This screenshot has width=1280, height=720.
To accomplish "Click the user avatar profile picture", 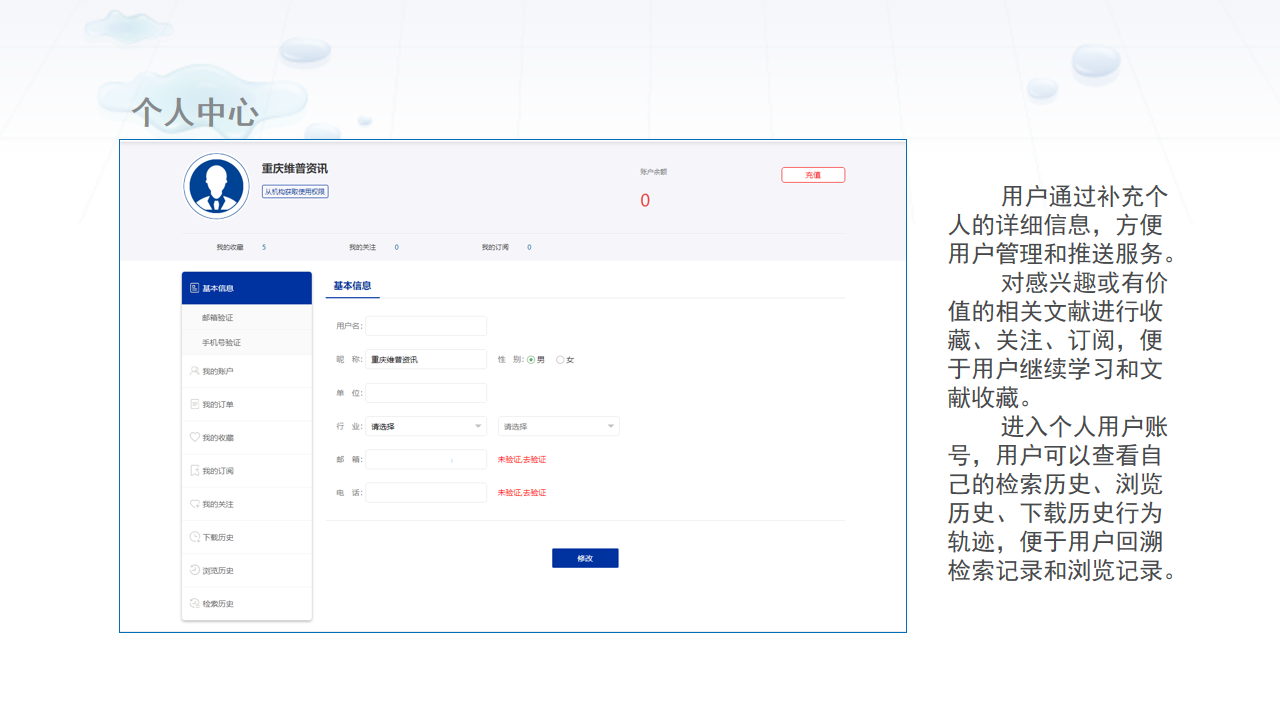I will (216, 186).
